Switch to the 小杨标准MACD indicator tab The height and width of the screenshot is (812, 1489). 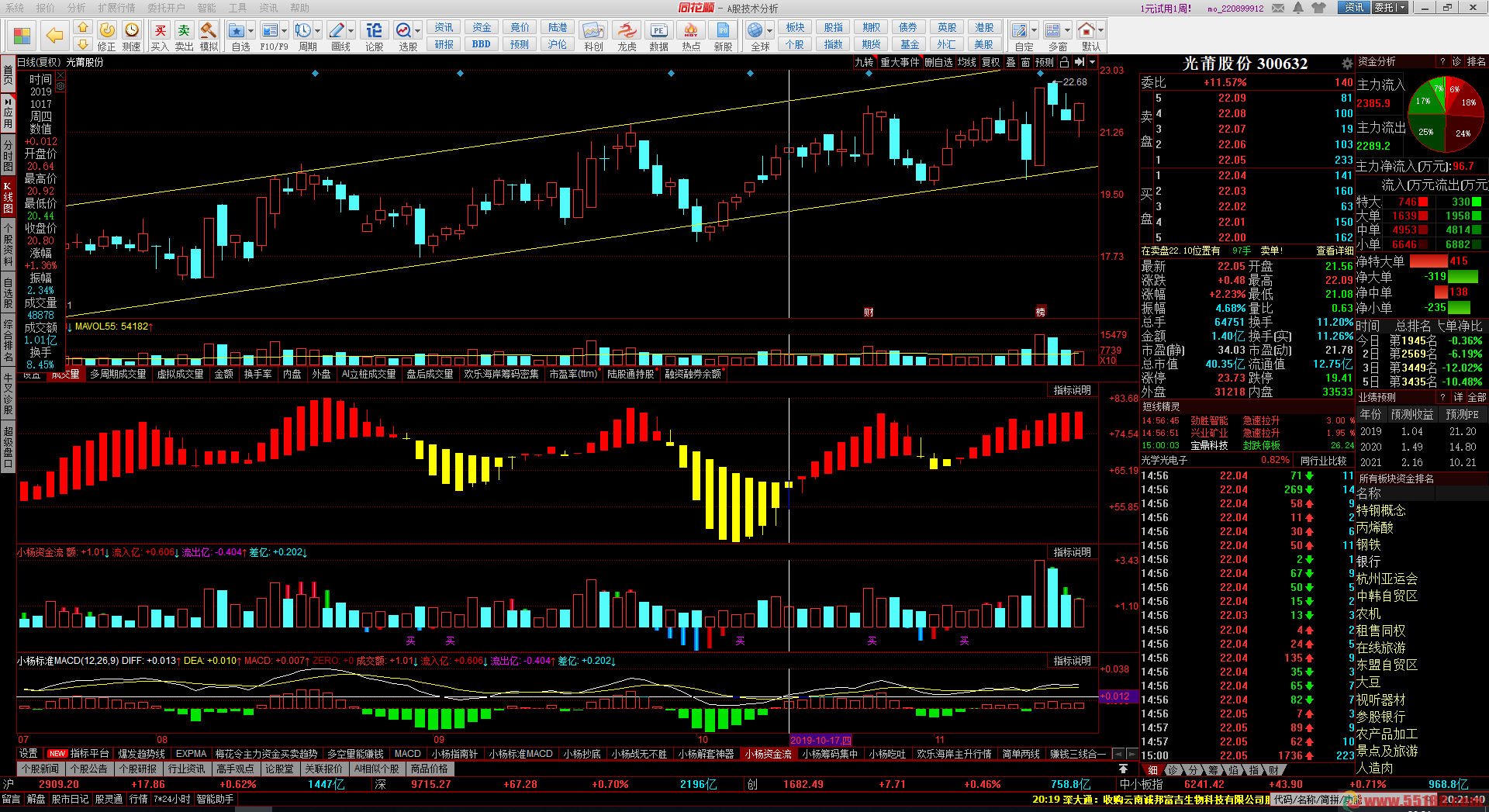click(x=520, y=754)
